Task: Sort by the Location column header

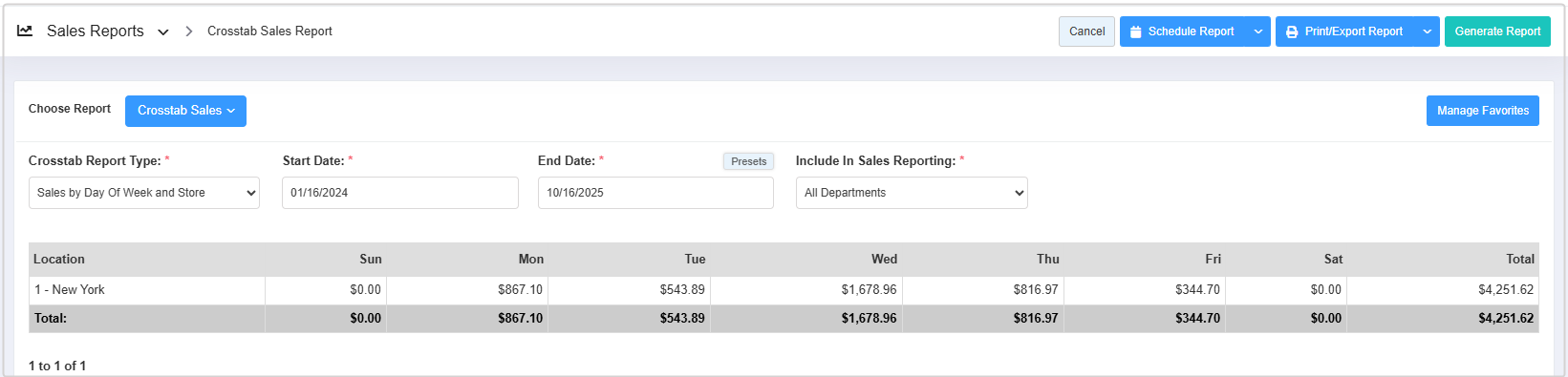Action: (59, 259)
